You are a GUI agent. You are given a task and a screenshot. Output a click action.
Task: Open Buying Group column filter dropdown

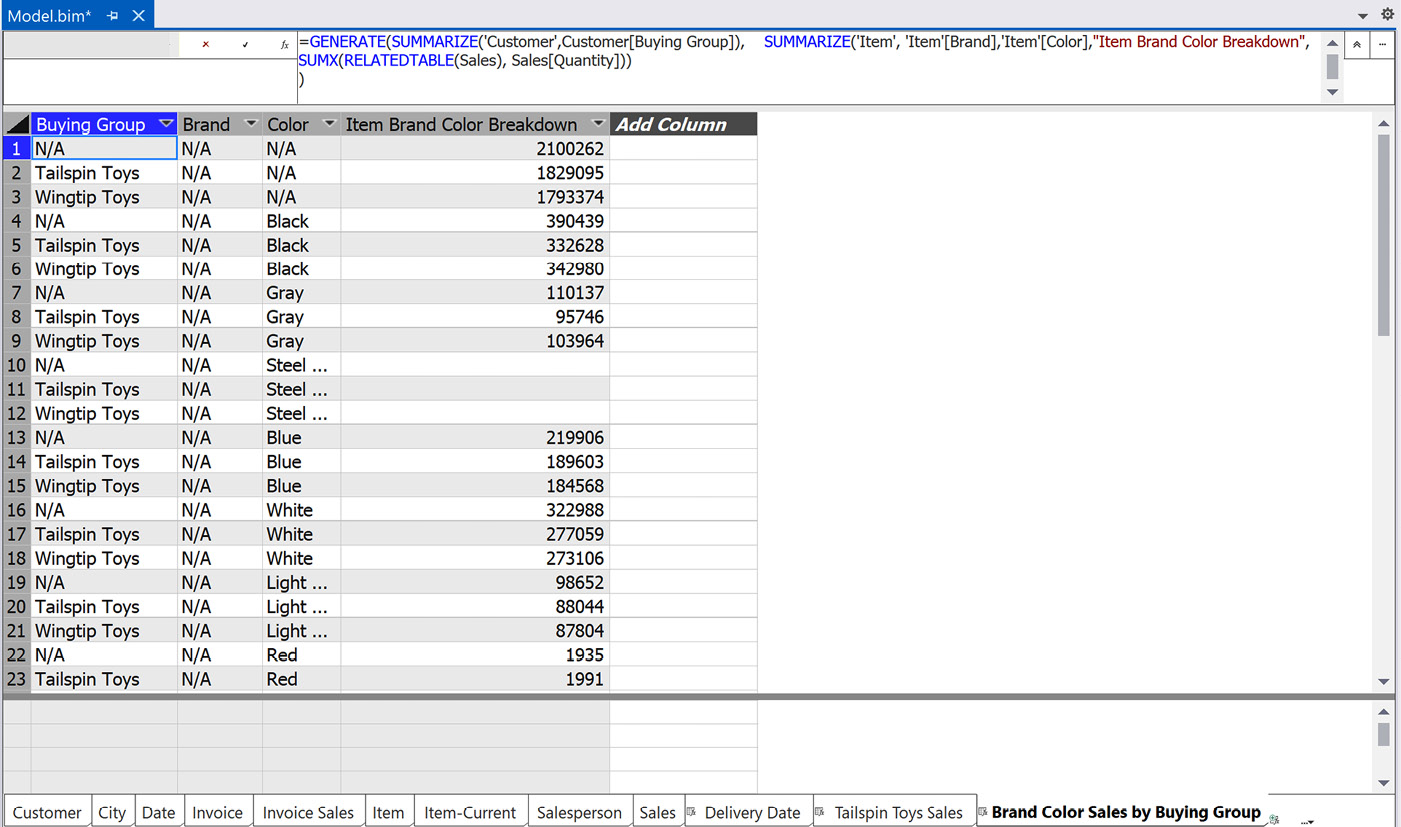pos(166,124)
